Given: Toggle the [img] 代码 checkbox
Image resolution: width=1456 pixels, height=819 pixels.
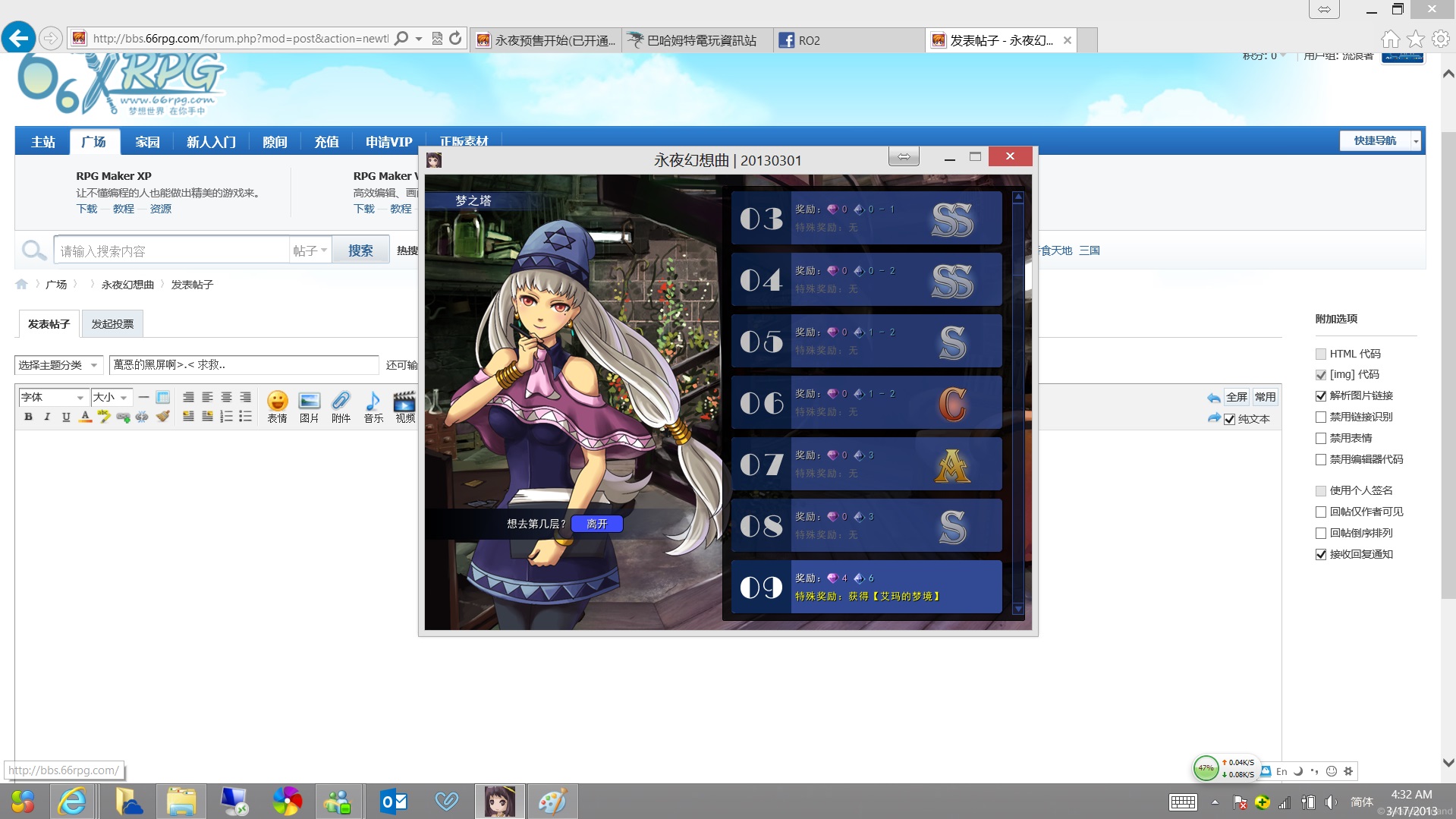Looking at the screenshot, I should (1321, 375).
